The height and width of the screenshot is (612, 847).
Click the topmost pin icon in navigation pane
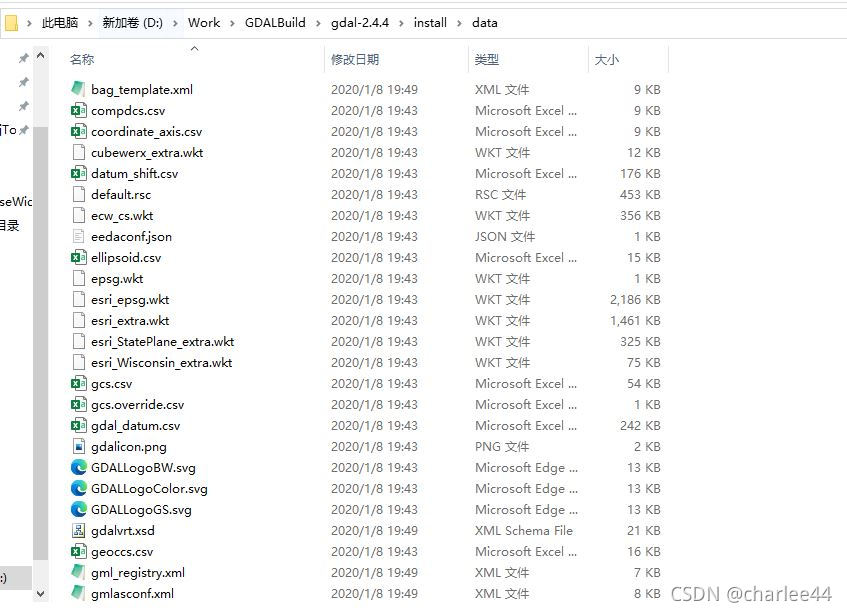click(x=23, y=58)
